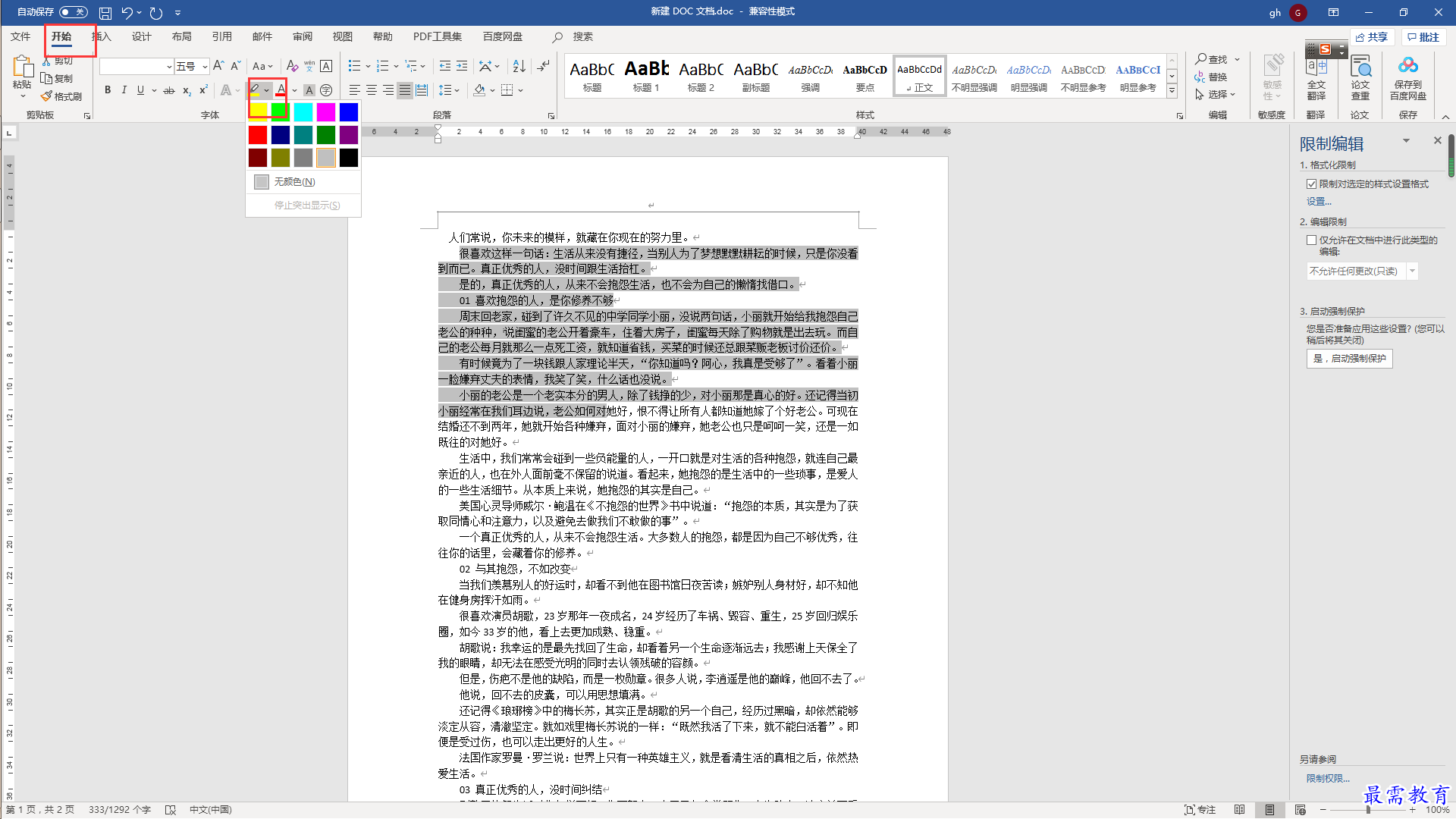Align paragraph text to the right

point(388,90)
